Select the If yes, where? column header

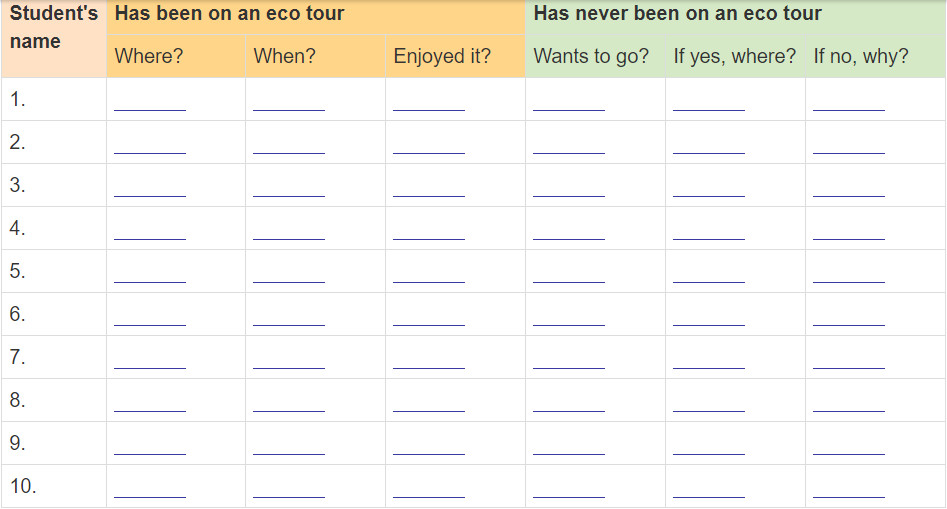[x=736, y=56]
